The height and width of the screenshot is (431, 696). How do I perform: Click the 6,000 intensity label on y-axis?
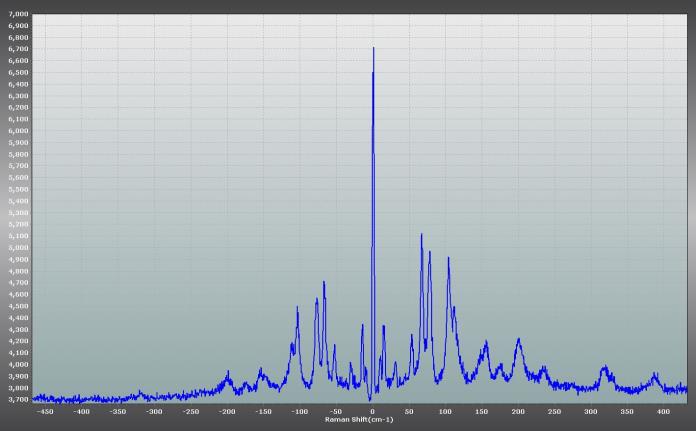point(18,131)
